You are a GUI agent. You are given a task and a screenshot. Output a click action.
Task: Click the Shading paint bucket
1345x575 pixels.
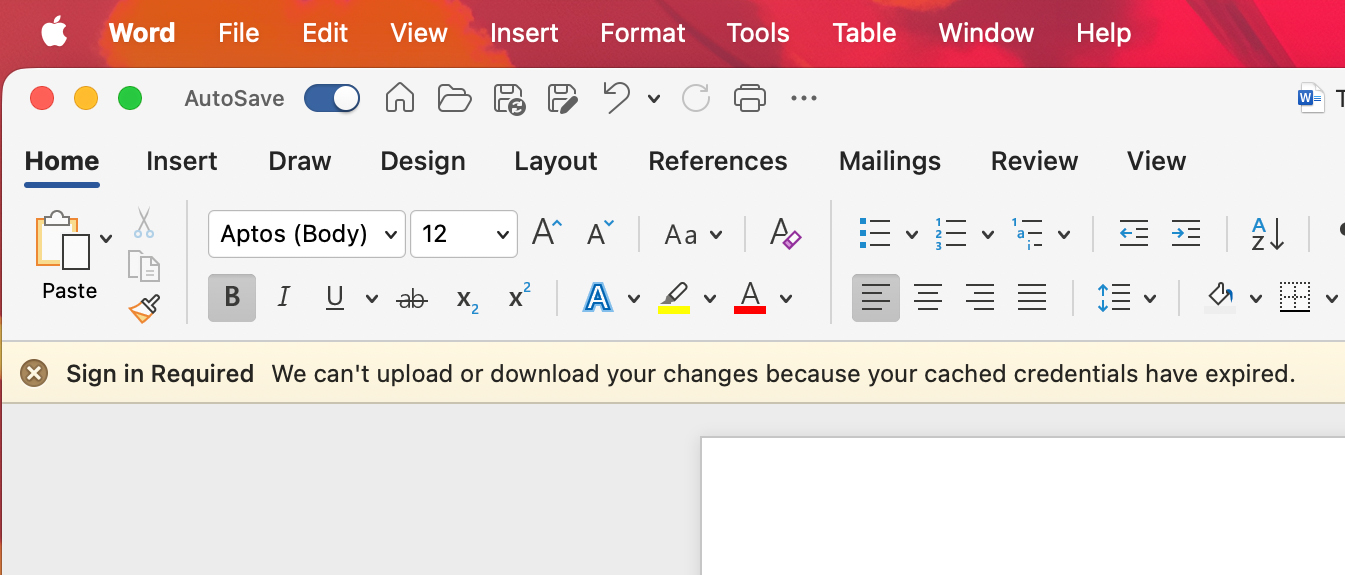point(1220,298)
